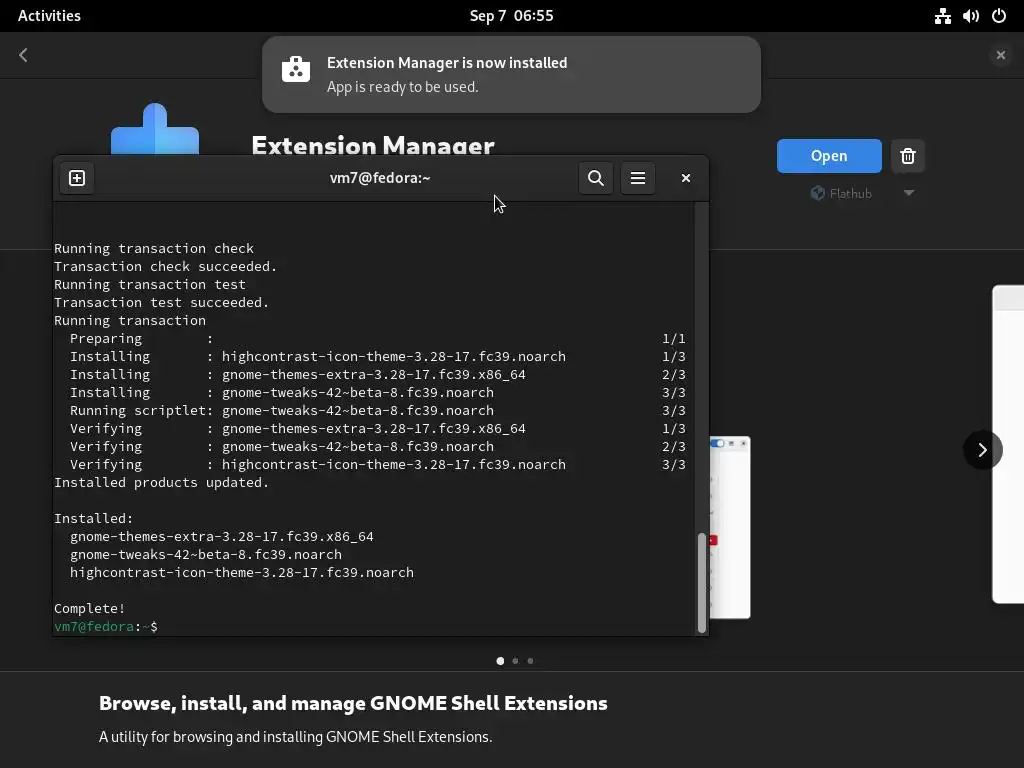Close the GNOME Software window

1000,55
